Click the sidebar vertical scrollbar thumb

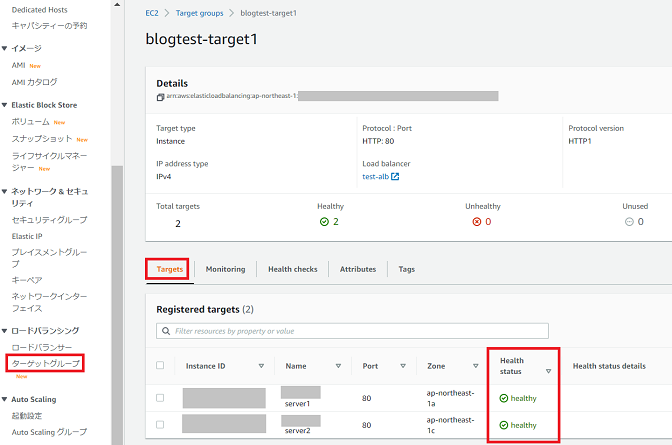point(117,305)
